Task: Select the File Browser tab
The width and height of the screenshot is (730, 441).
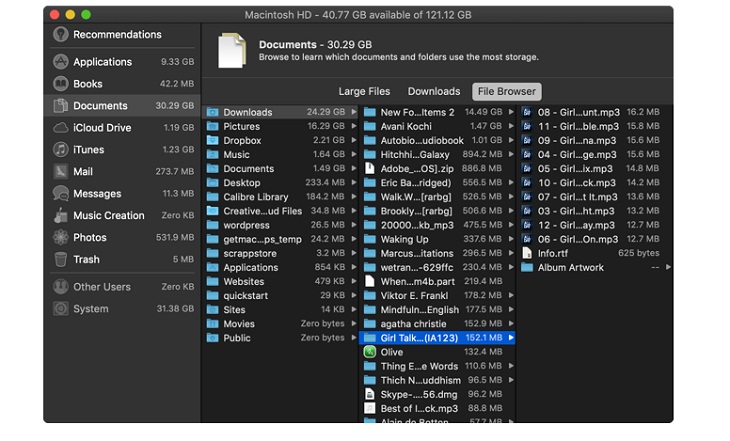Action: (x=507, y=91)
